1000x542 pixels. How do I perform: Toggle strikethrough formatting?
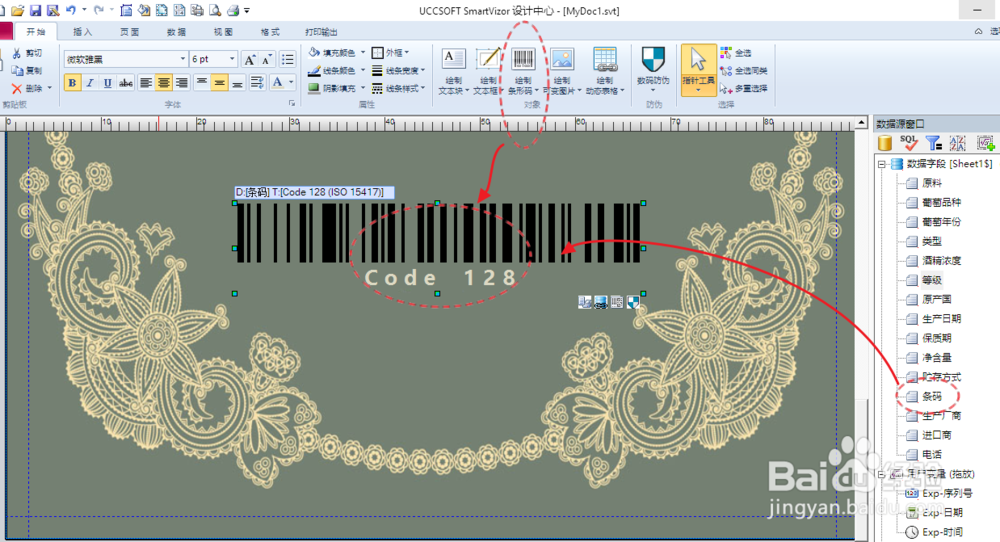[126, 82]
